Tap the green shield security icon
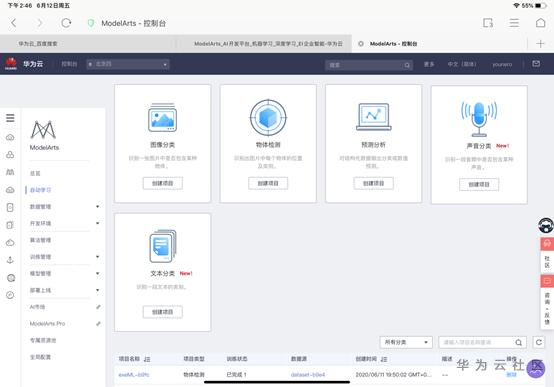 click(91, 23)
